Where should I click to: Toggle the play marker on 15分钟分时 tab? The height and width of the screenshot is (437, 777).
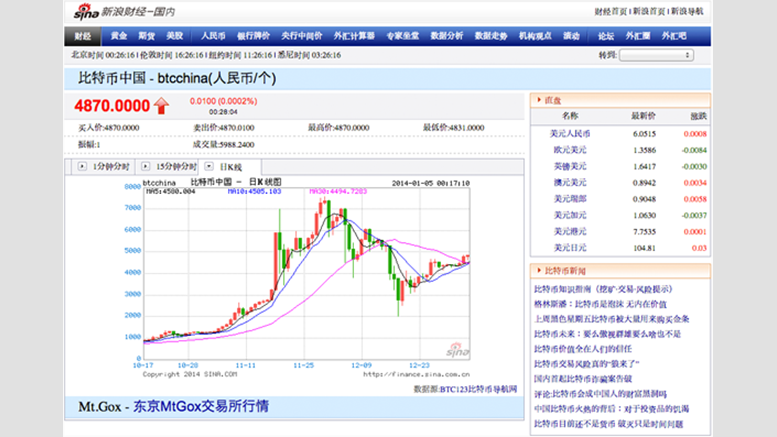click(147, 166)
